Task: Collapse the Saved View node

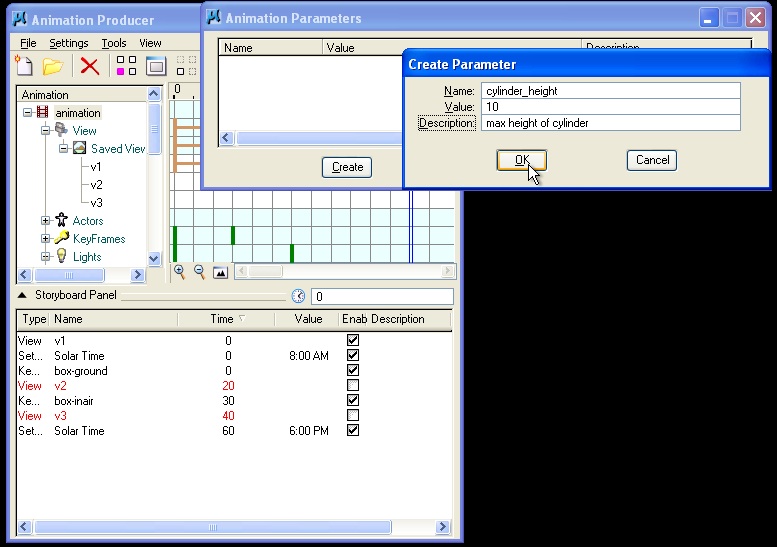Action: pyautogui.click(x=63, y=149)
